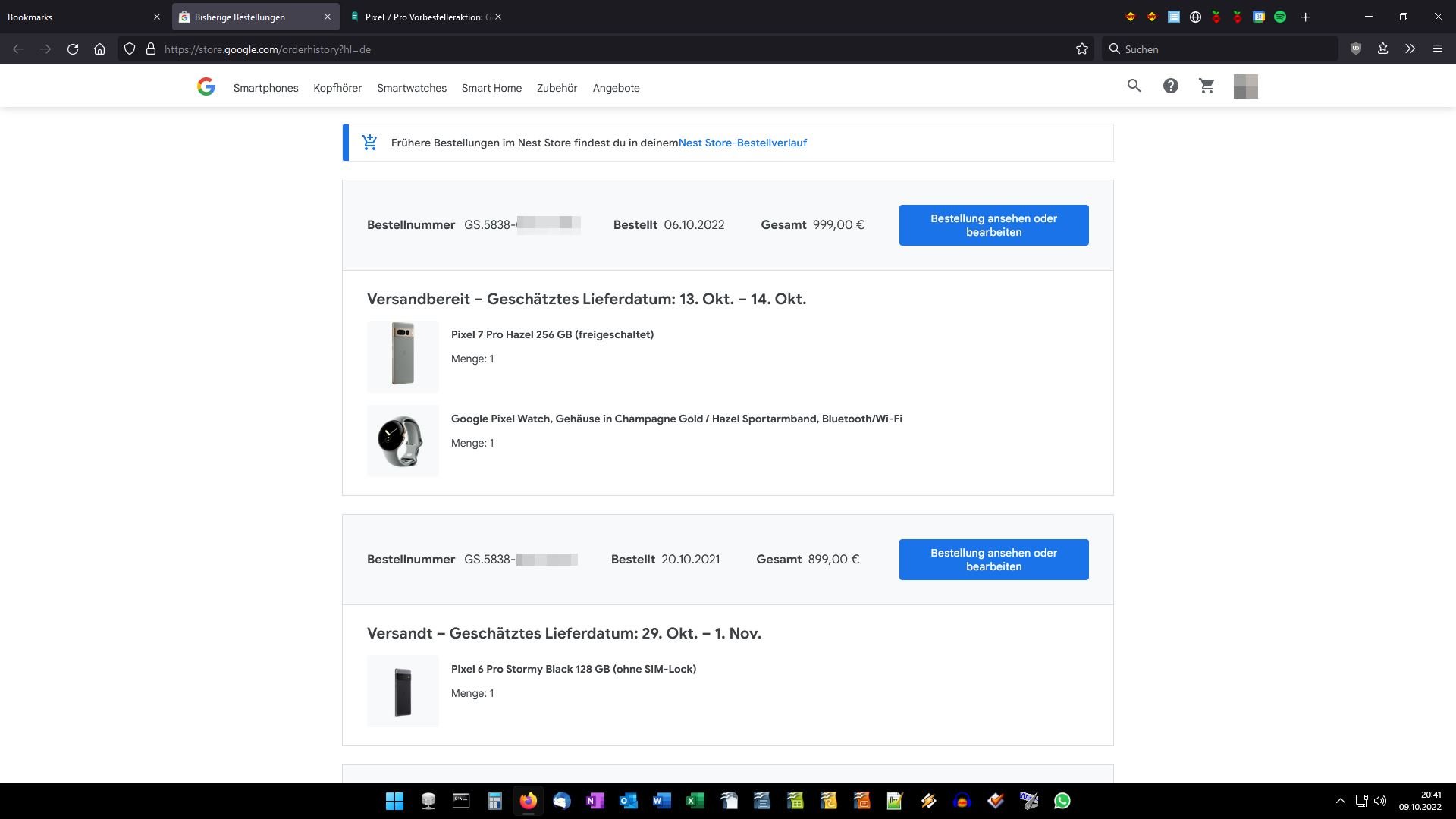This screenshot has height=819, width=1456.
Task: Click the account avatar in store header
Action: (x=1245, y=86)
